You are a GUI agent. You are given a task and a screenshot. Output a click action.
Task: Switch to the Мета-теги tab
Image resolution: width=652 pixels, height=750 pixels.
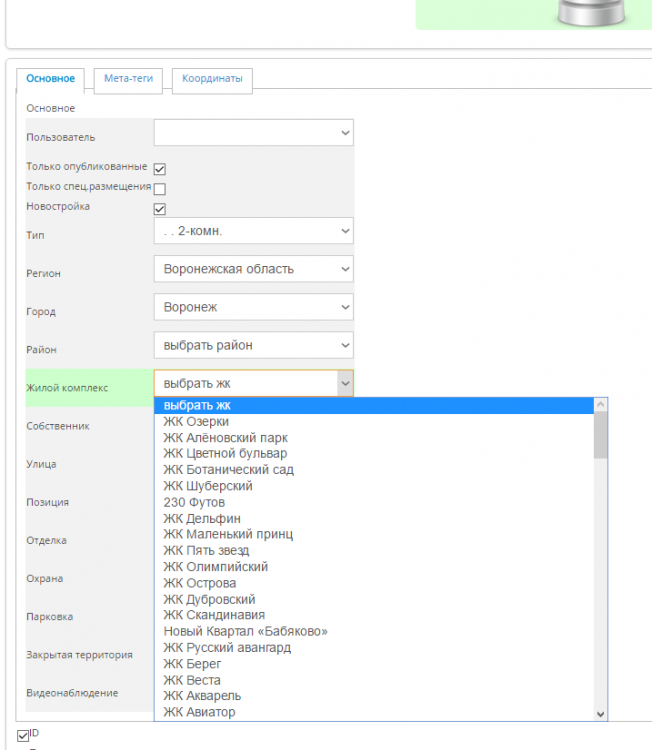coord(128,78)
